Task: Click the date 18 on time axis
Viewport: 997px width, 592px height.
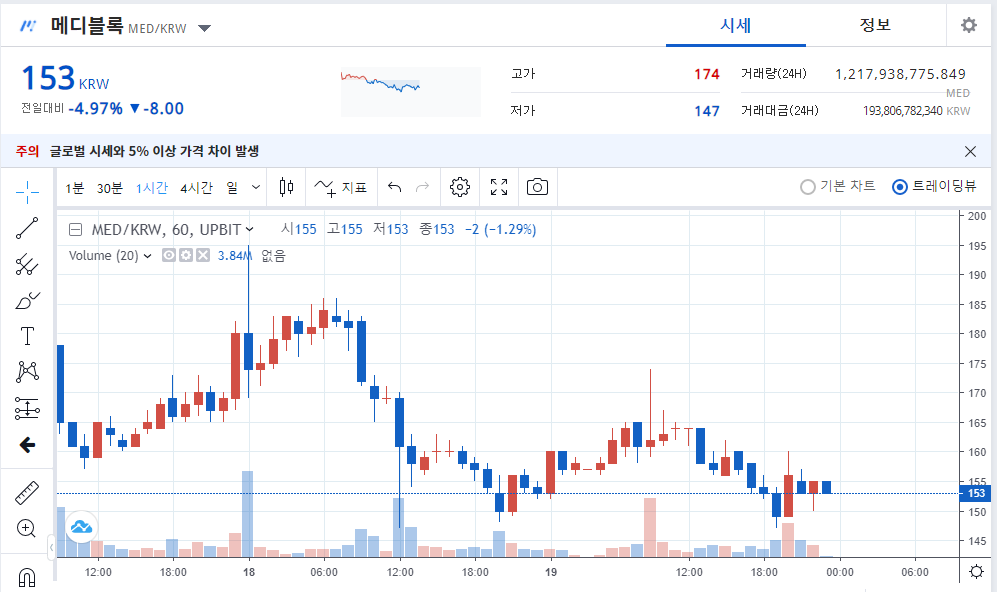Action: tap(249, 572)
